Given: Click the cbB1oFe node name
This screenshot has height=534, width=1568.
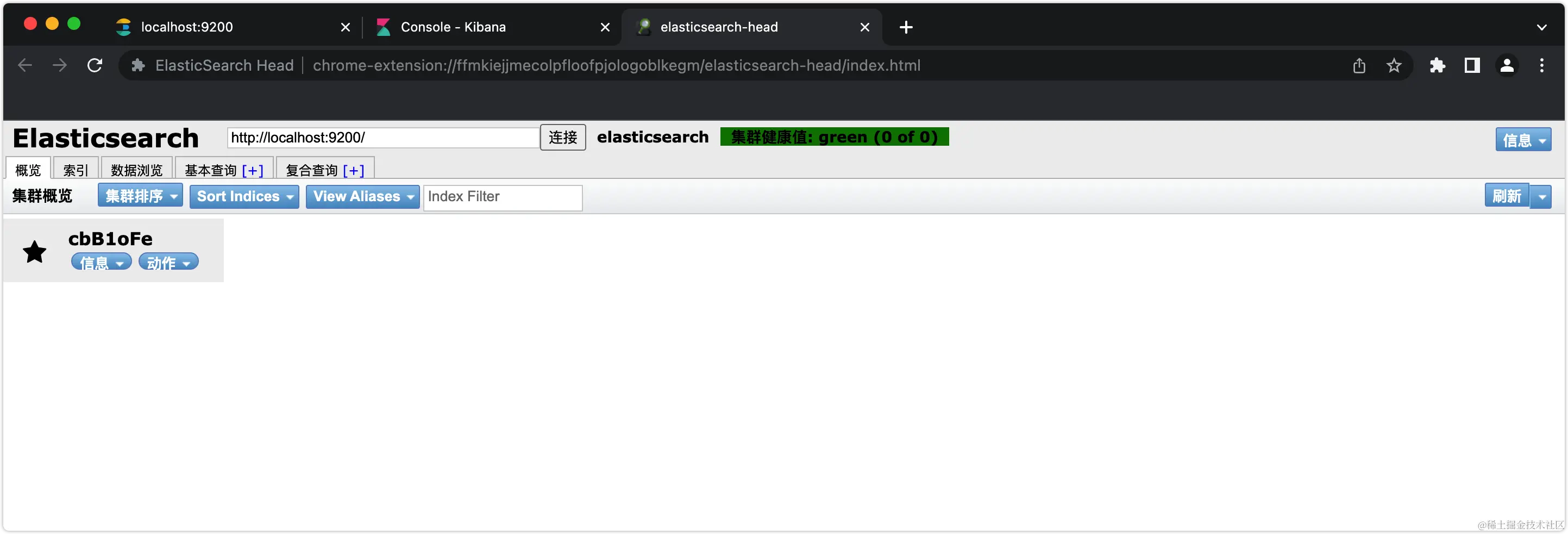Looking at the screenshot, I should pos(110,239).
